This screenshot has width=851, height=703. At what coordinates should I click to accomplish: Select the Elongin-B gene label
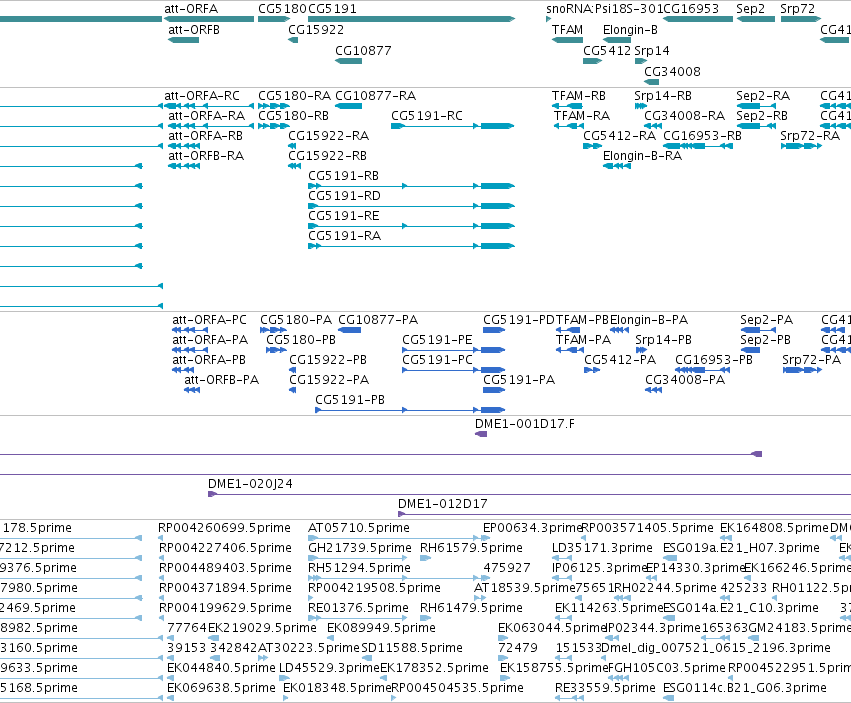[630, 30]
